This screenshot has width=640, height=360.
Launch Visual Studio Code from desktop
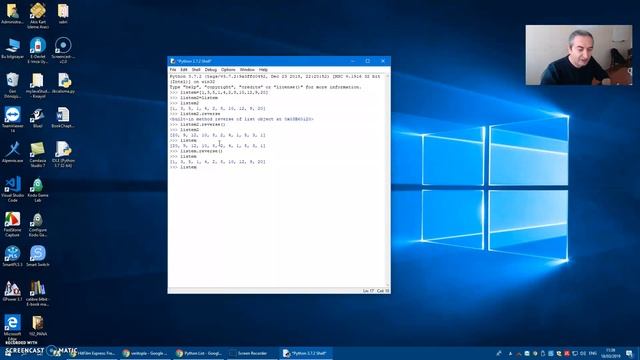(12, 189)
